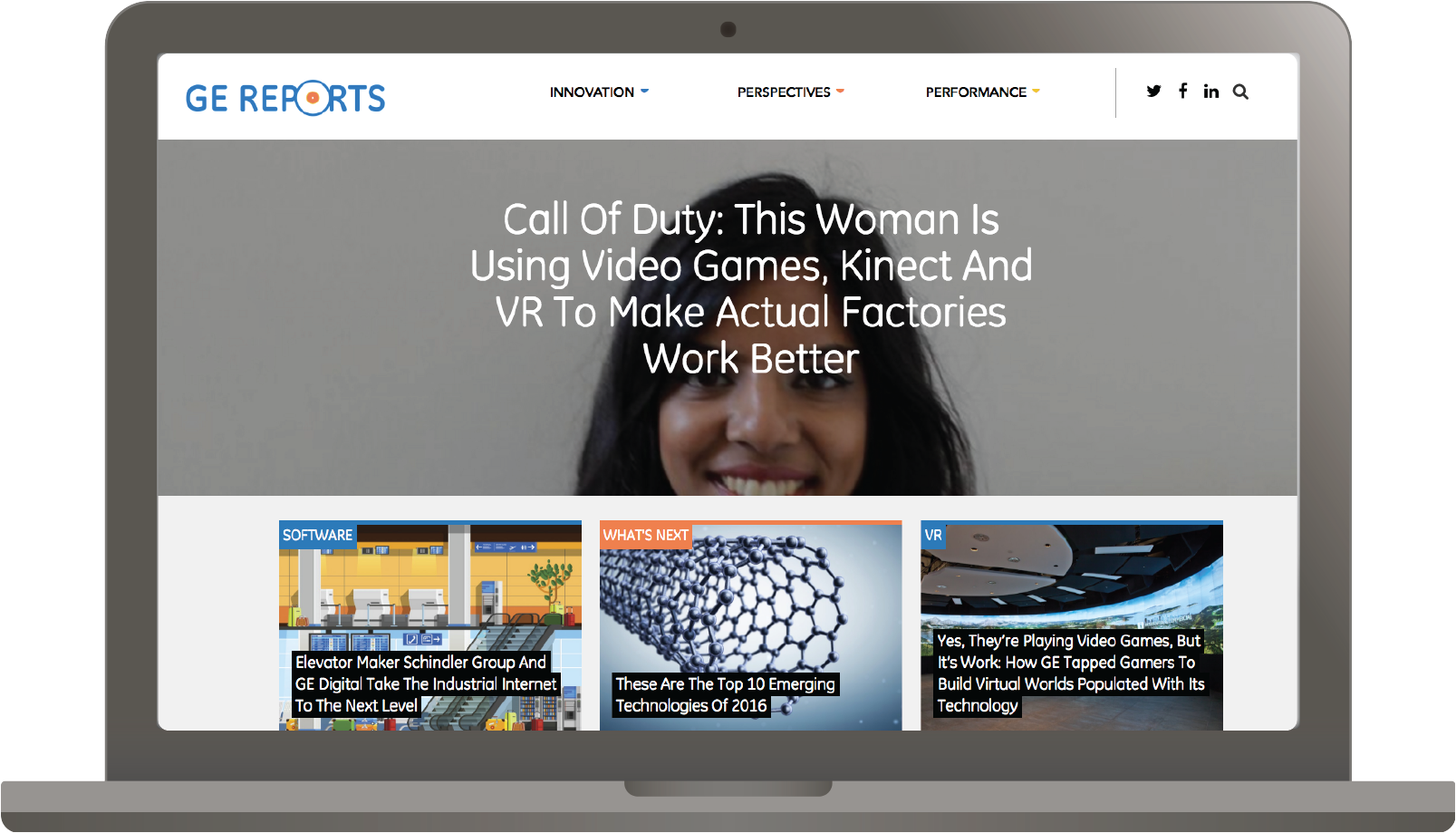
Task: Select the What's Next category tag
Action: (x=645, y=535)
